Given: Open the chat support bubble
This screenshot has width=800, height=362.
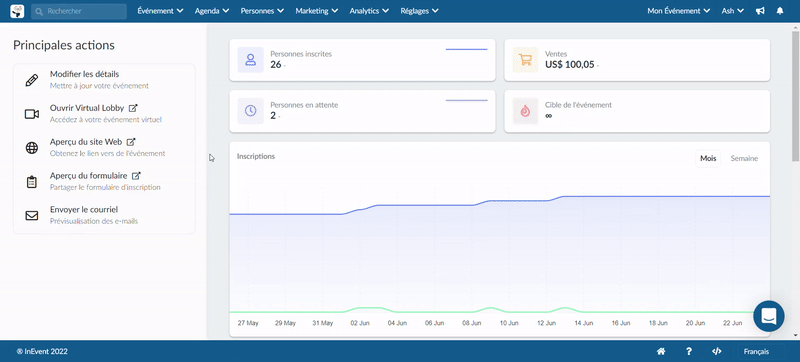Looking at the screenshot, I should (769, 316).
